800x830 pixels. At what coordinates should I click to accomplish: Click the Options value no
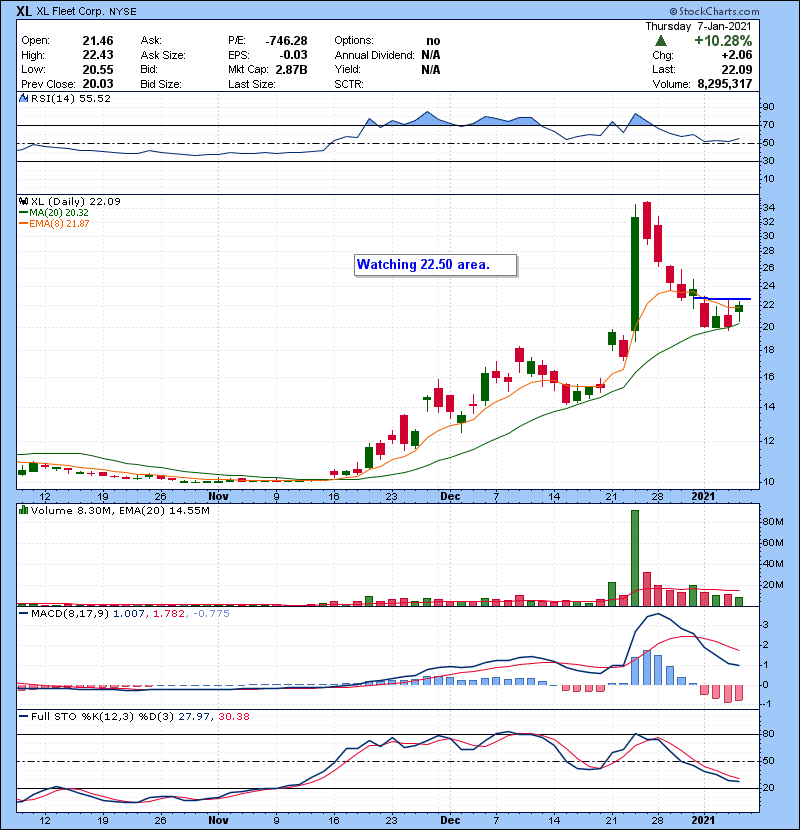[433, 41]
